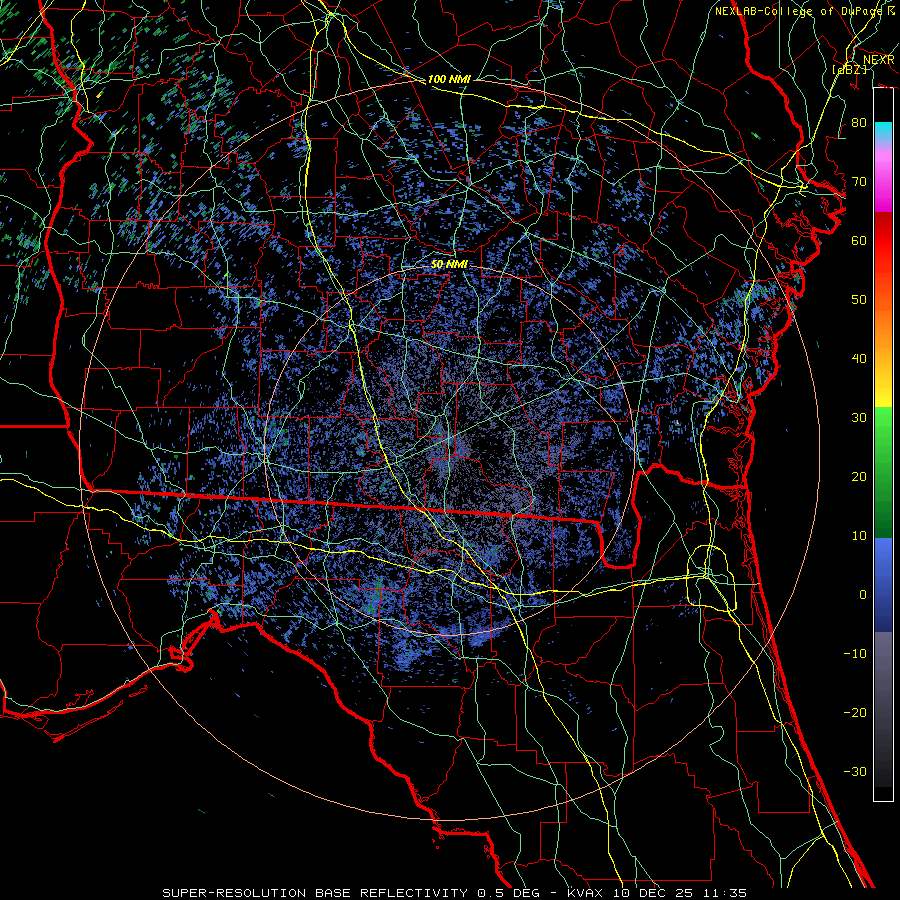Click the 20 value on the dBZ scale

(859, 476)
